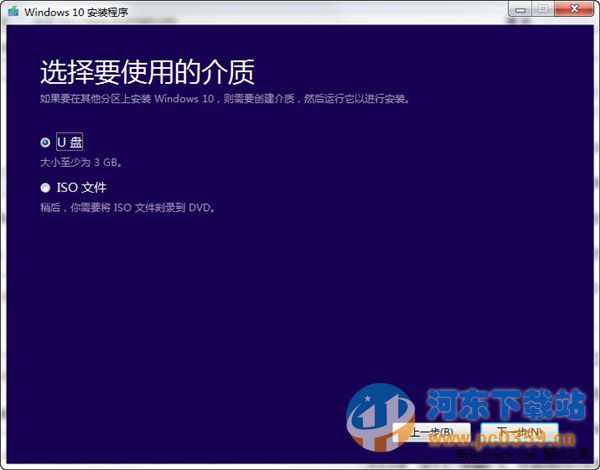This screenshot has height=470, width=600.
Task: Select the U 盘 radio button
Action: [x=45, y=142]
